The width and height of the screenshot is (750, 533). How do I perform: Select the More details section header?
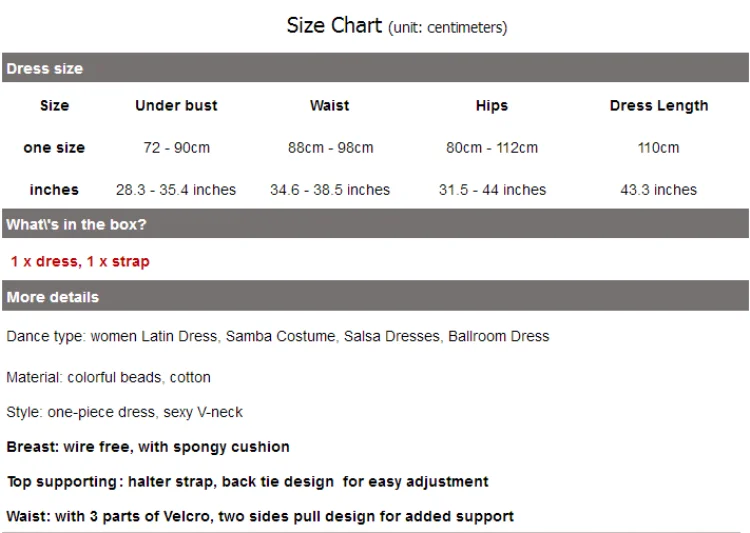53,297
